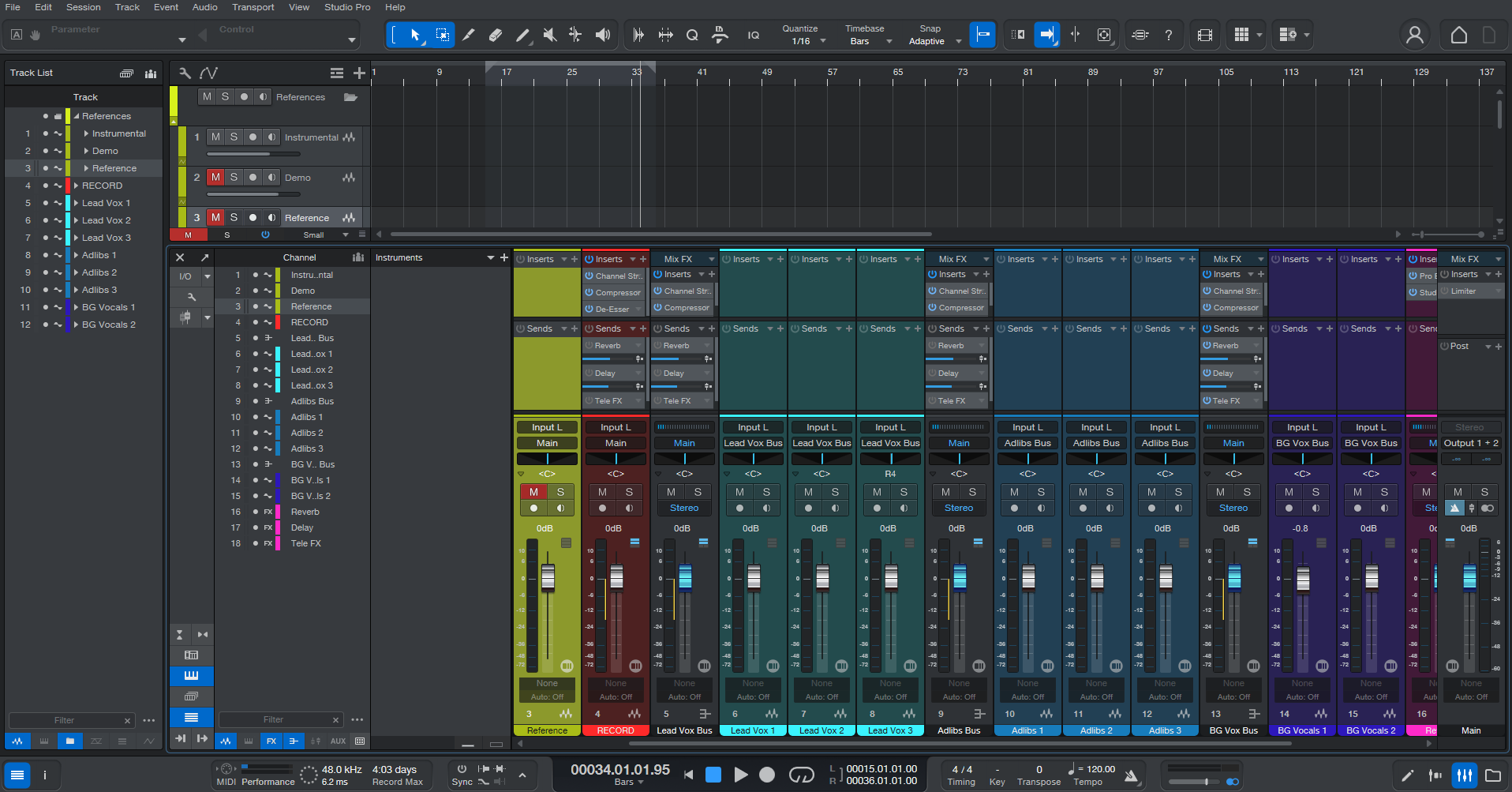The width and height of the screenshot is (1512, 792).
Task: Toggle the Mixer view icon at bottom right
Action: (1465, 775)
